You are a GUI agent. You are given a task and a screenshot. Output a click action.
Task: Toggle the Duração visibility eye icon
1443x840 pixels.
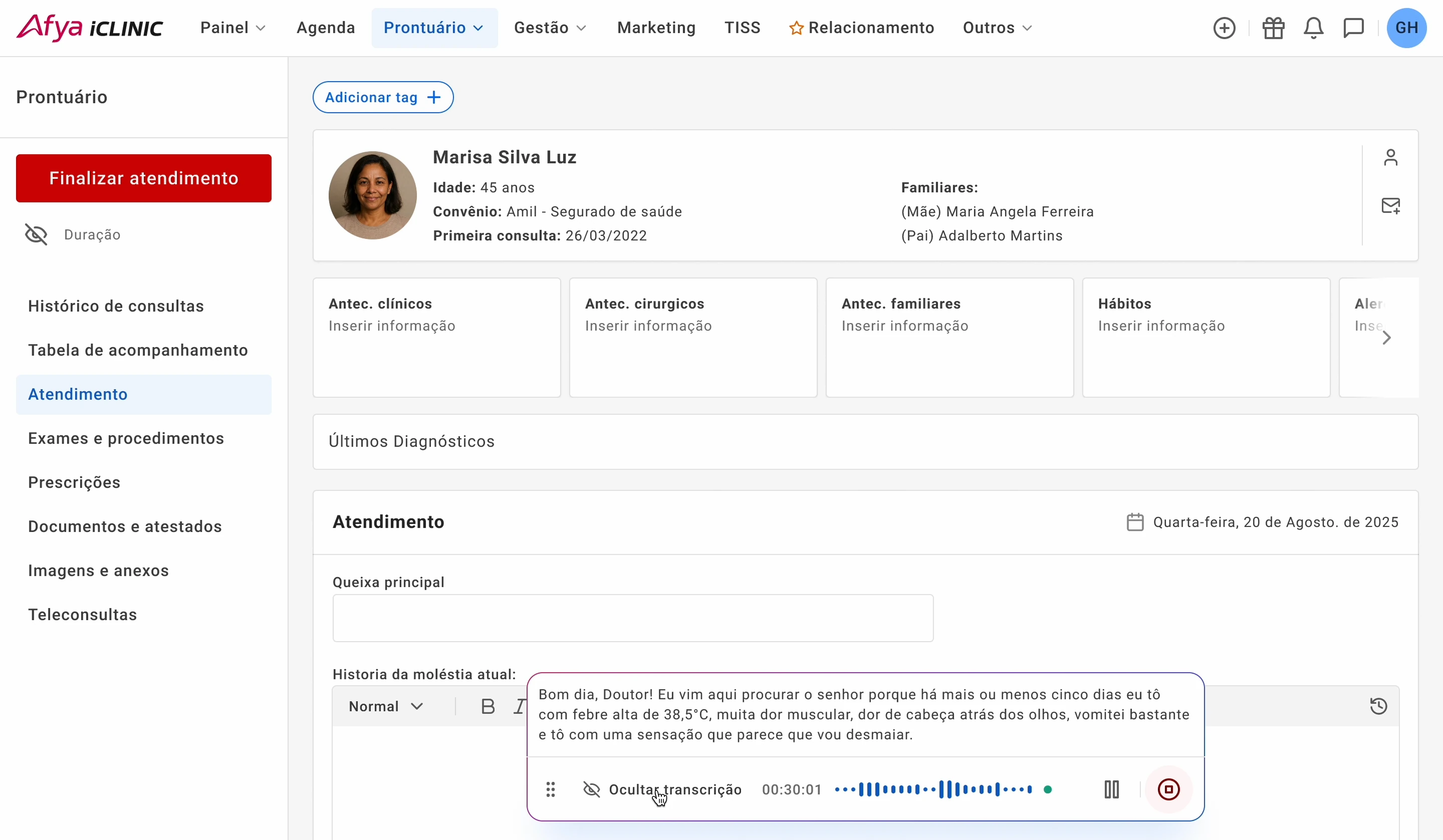click(x=36, y=234)
